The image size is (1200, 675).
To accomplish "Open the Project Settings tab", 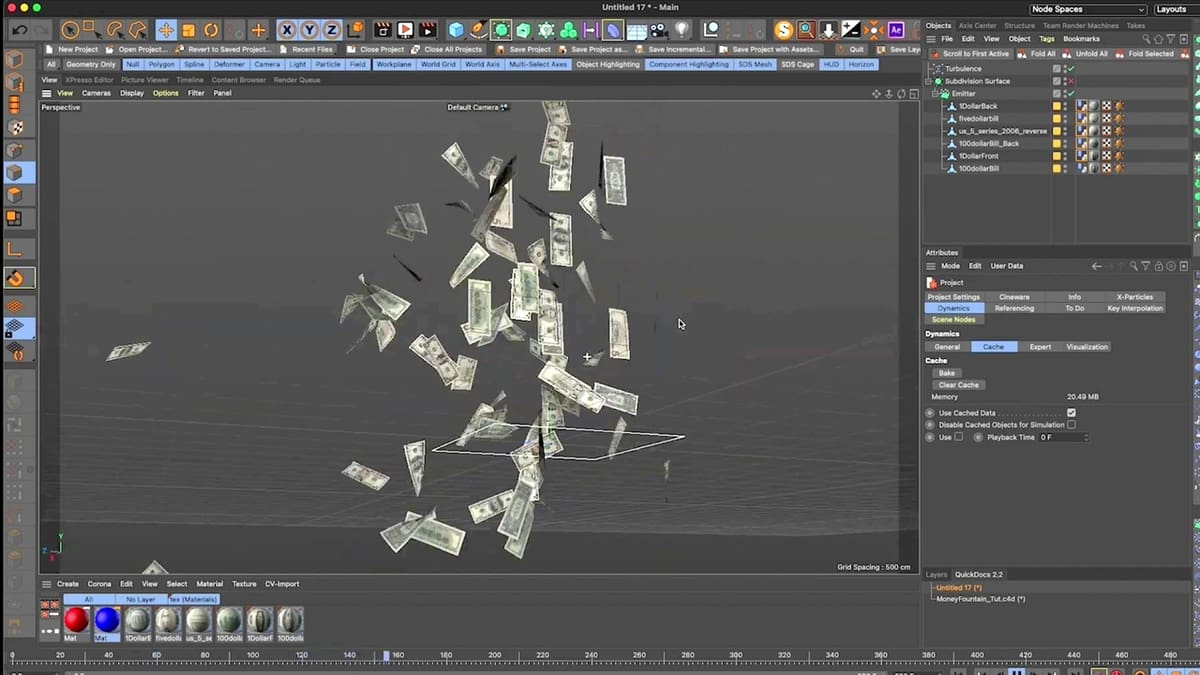I will [953, 297].
